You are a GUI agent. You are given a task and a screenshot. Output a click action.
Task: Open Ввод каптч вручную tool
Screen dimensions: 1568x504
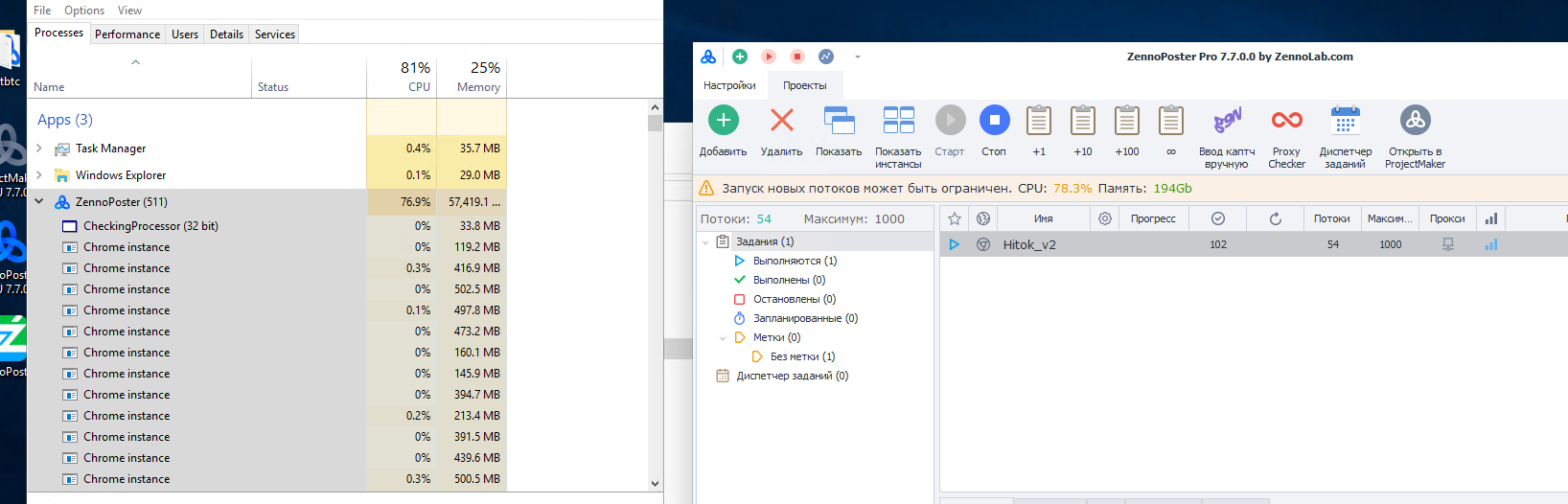[1227, 120]
